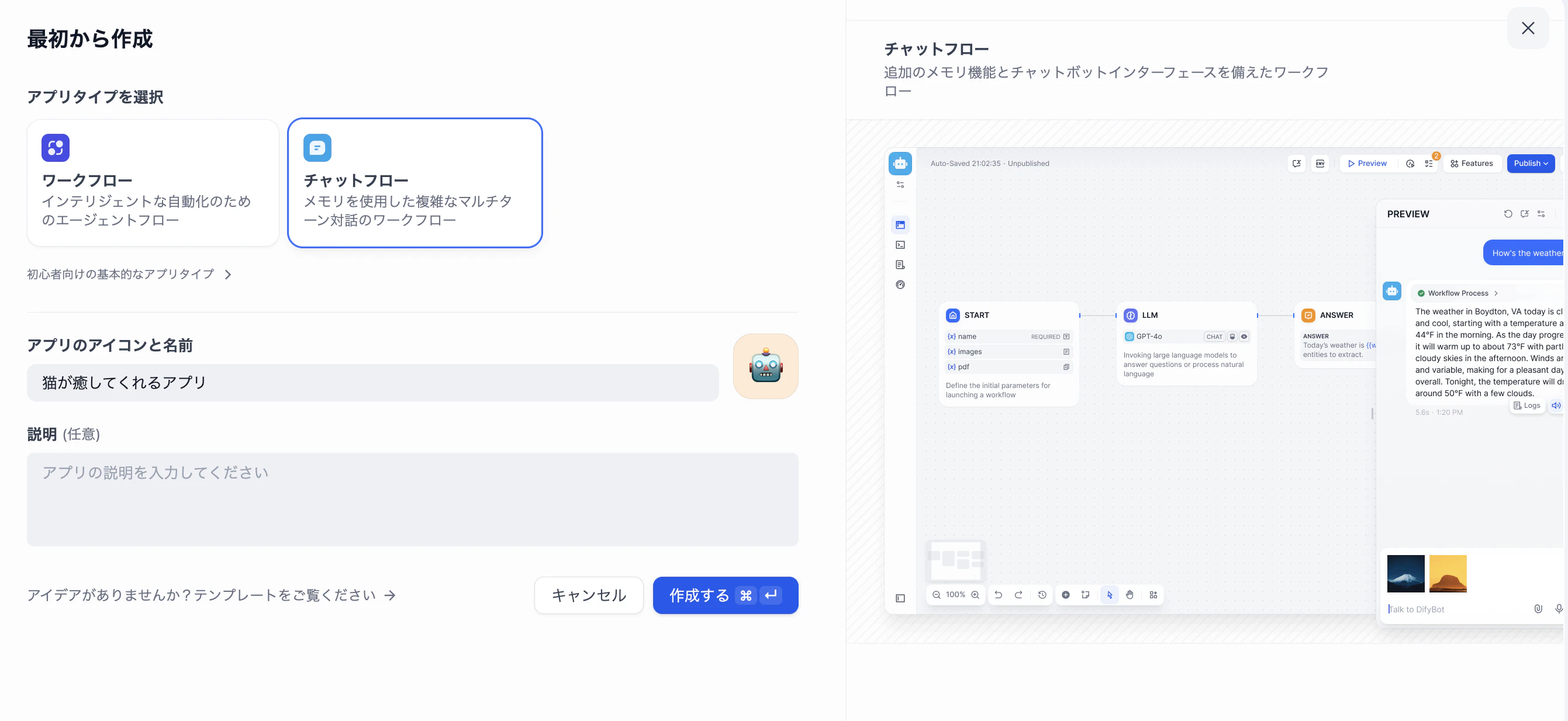Viewport: 1568px width, 721px height.
Task: Click the restart conversation icon in PREVIEW
Action: tap(1508, 214)
